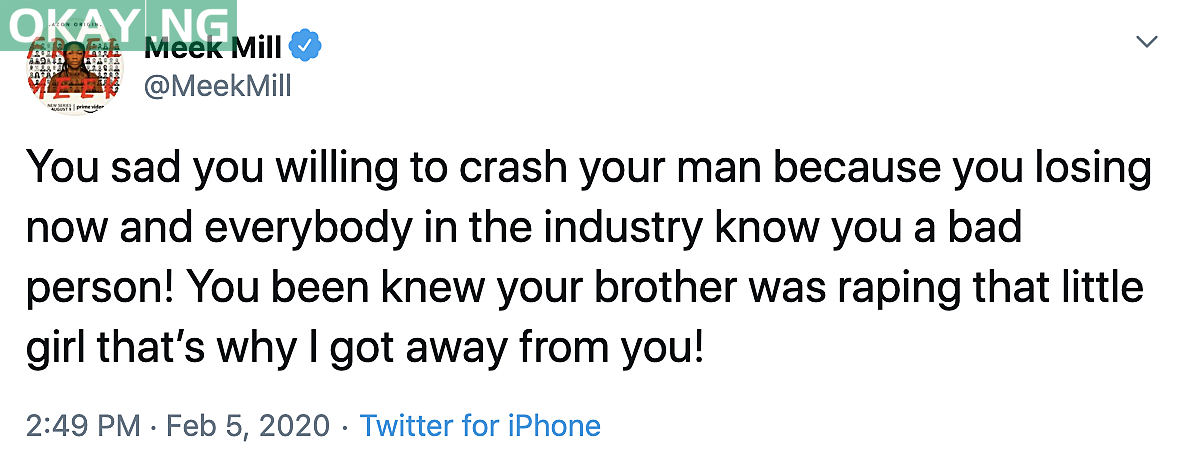Click the Meek Mill display name
This screenshot has height=474, width=1188.
coord(213,47)
